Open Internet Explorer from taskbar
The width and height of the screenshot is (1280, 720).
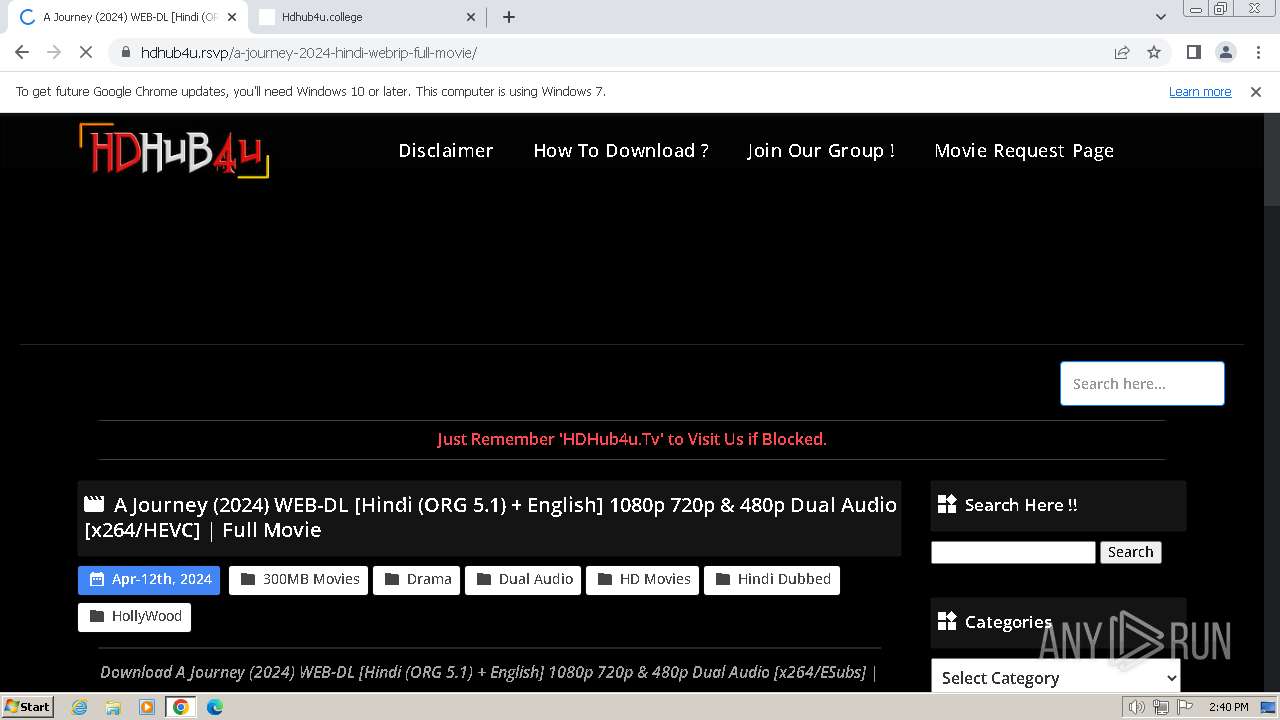tap(80, 707)
